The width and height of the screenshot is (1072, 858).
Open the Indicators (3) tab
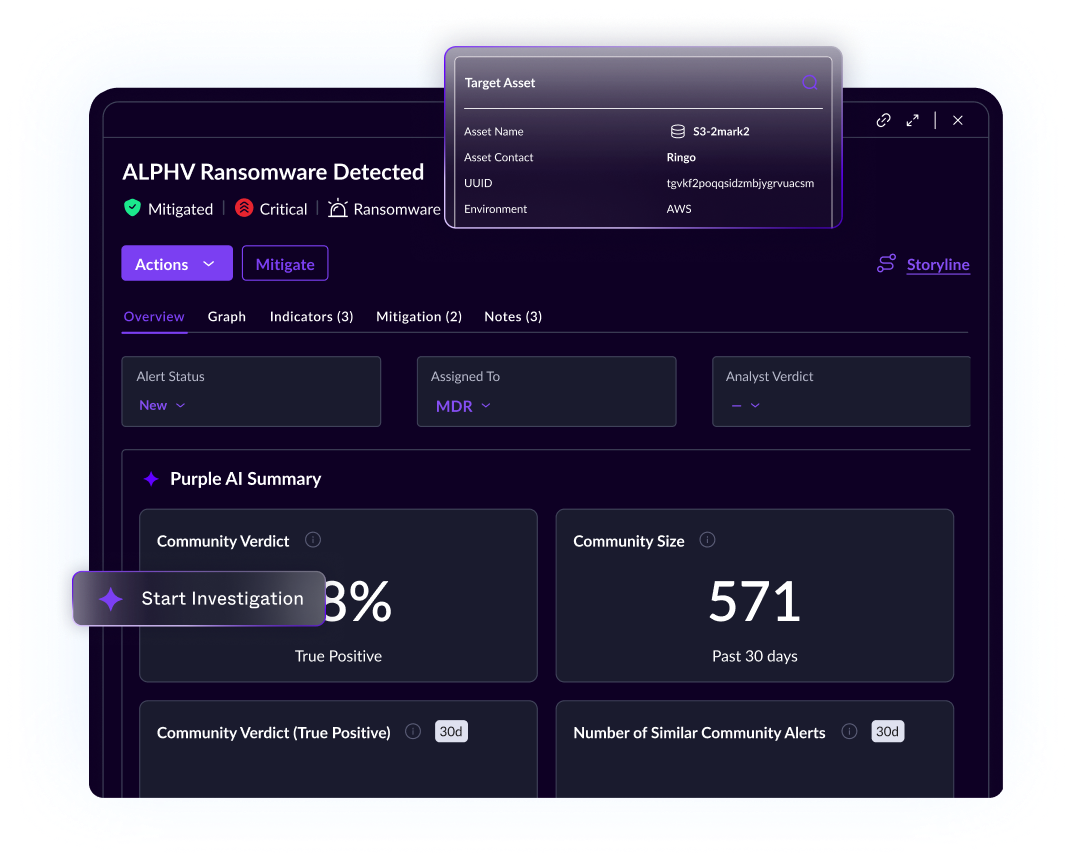pos(311,316)
